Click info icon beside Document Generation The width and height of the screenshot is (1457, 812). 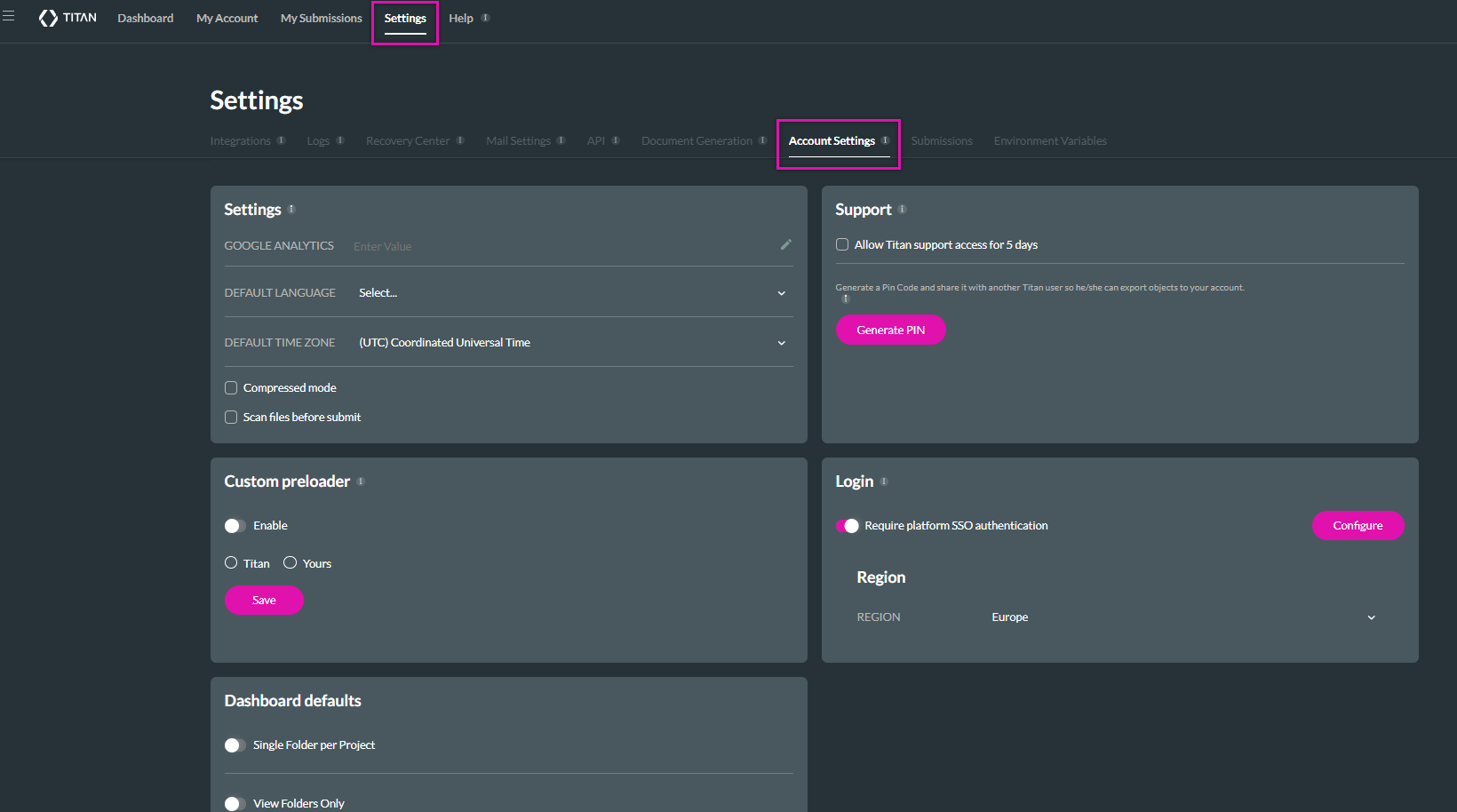tap(762, 140)
